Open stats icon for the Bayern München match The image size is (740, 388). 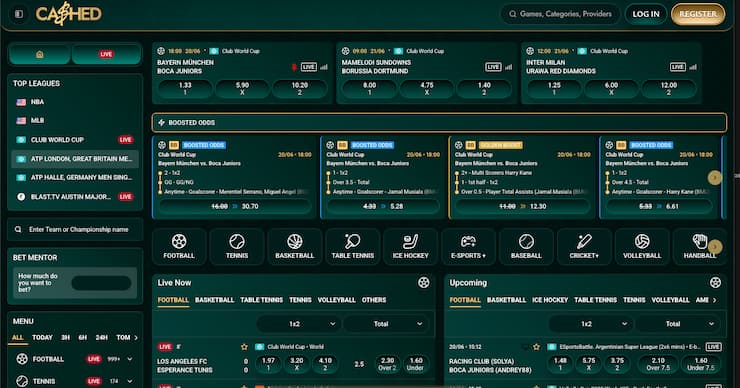[x=324, y=67]
